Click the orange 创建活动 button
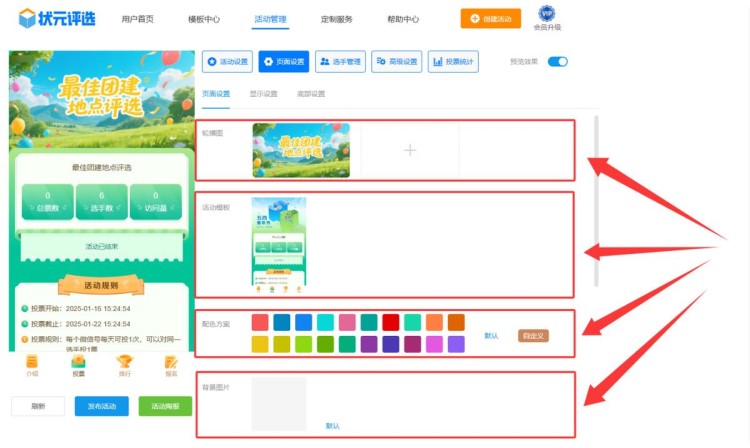The height and width of the screenshot is (448, 750). [x=490, y=19]
